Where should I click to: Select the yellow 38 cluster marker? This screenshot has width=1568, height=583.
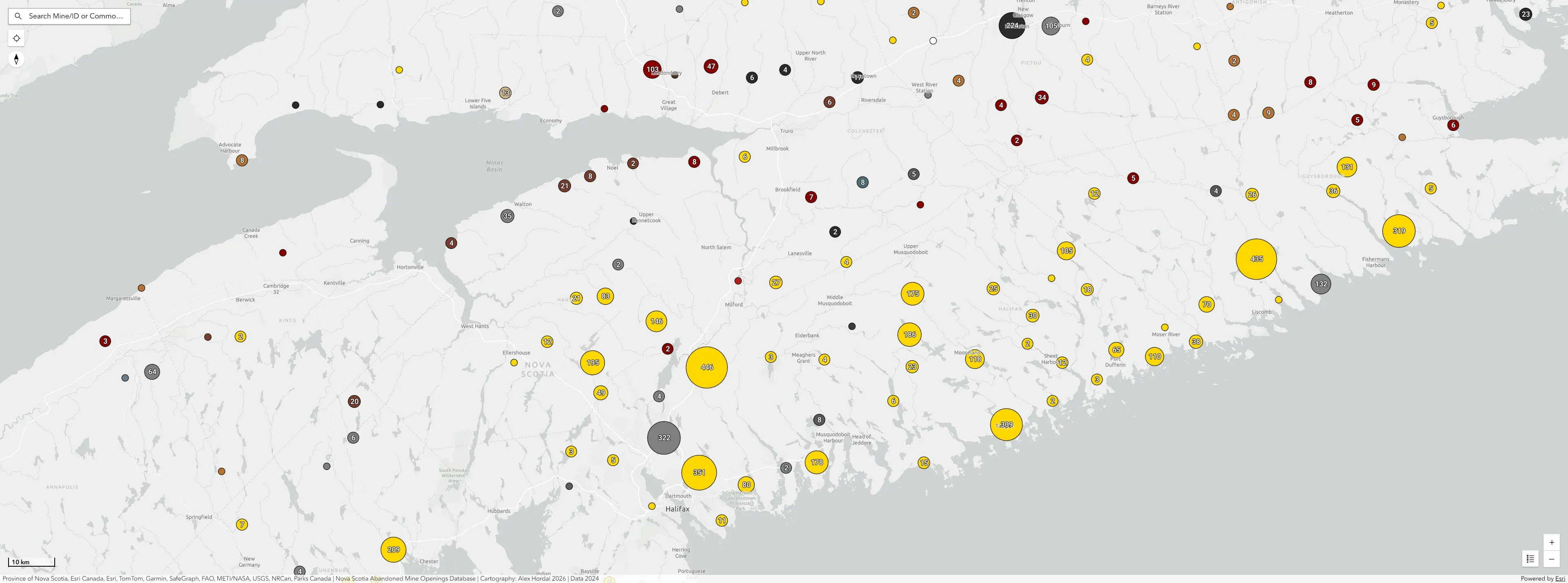1196,342
